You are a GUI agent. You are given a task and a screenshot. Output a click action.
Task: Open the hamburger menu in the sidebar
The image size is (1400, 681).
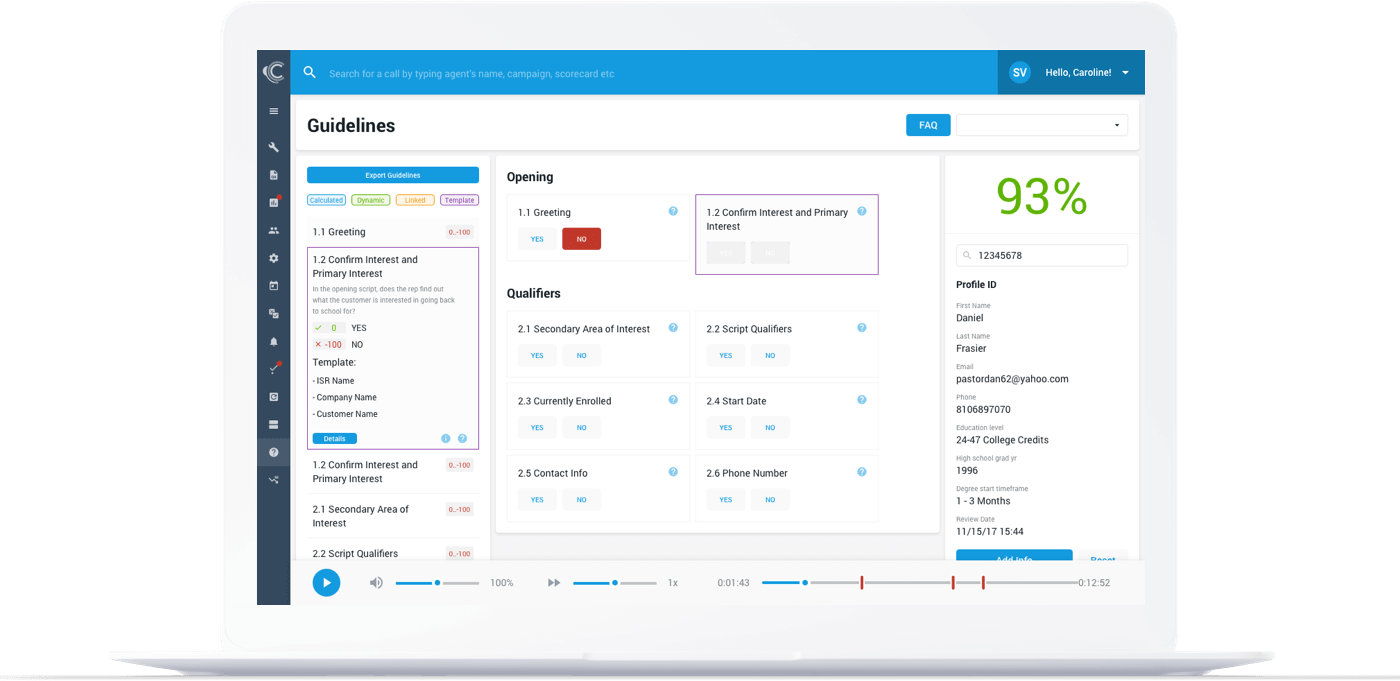pos(273,111)
